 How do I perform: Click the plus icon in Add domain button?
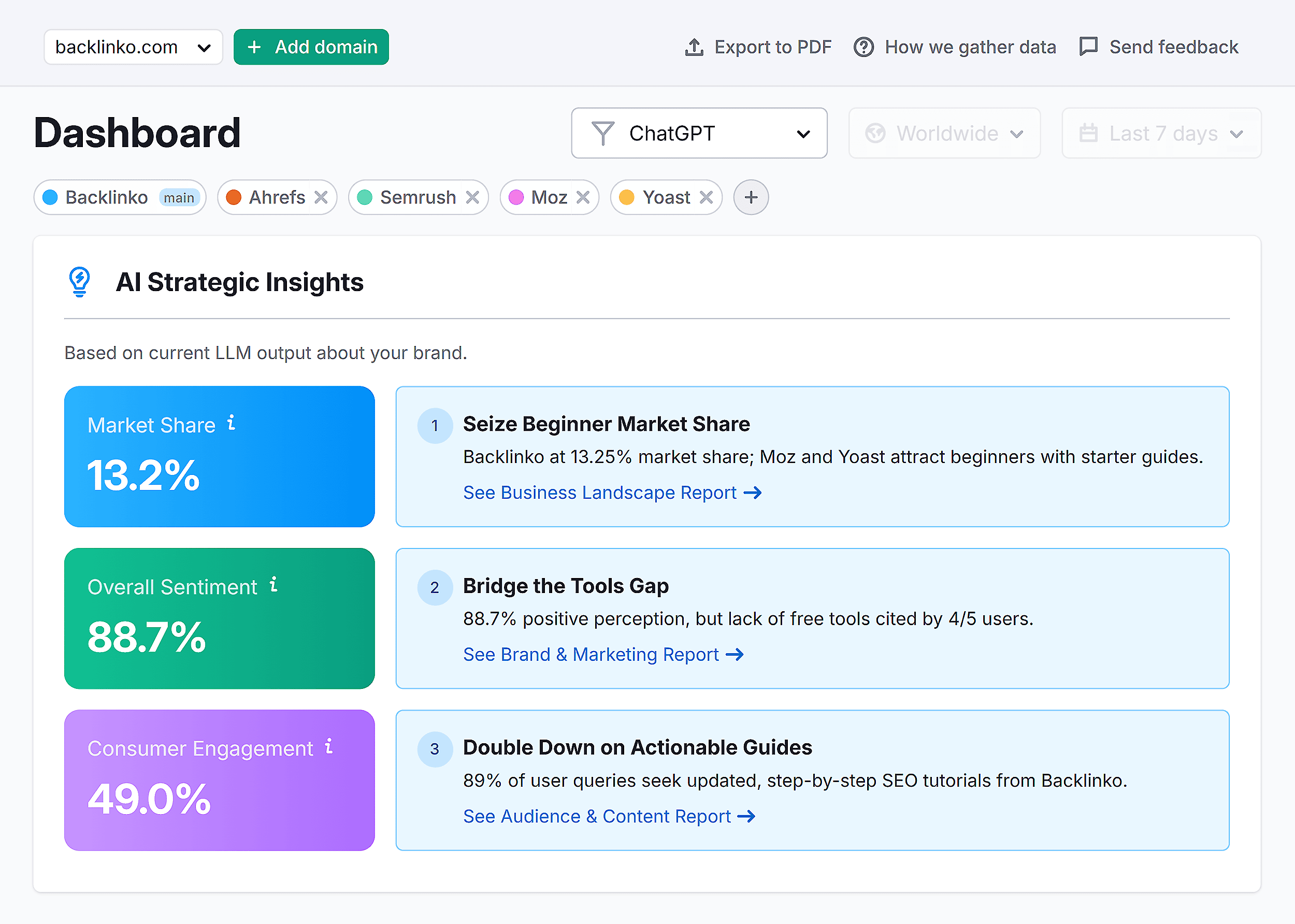pyautogui.click(x=254, y=47)
